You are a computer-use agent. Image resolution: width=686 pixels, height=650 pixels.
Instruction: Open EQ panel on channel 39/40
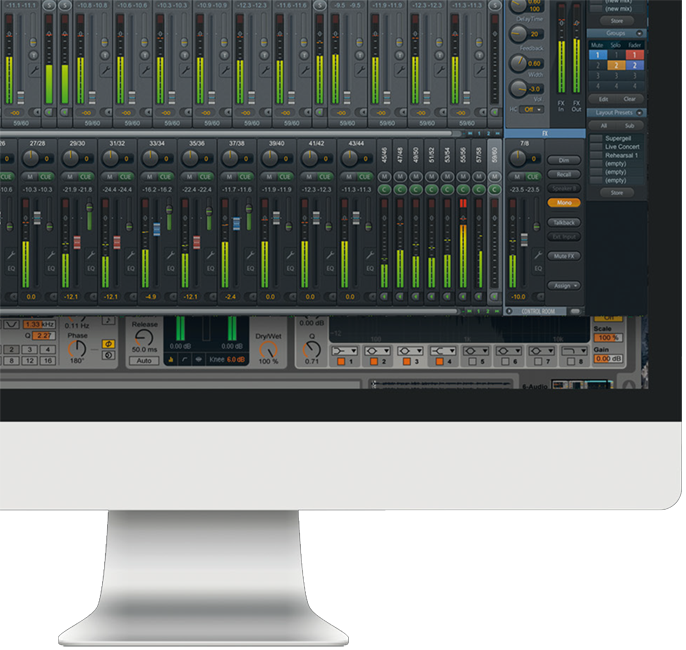click(x=290, y=268)
